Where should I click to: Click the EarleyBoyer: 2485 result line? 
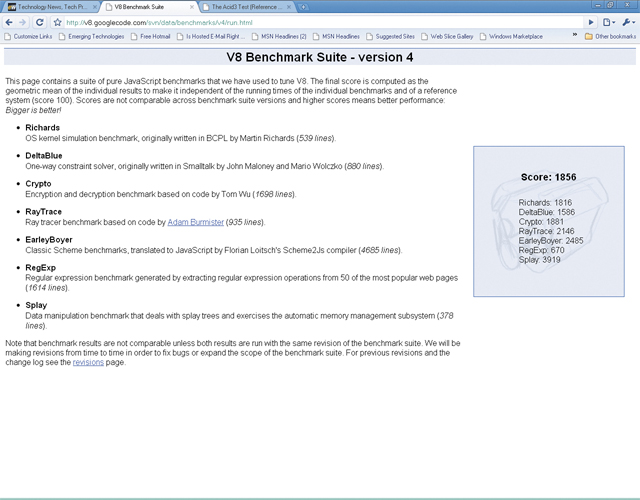551,241
